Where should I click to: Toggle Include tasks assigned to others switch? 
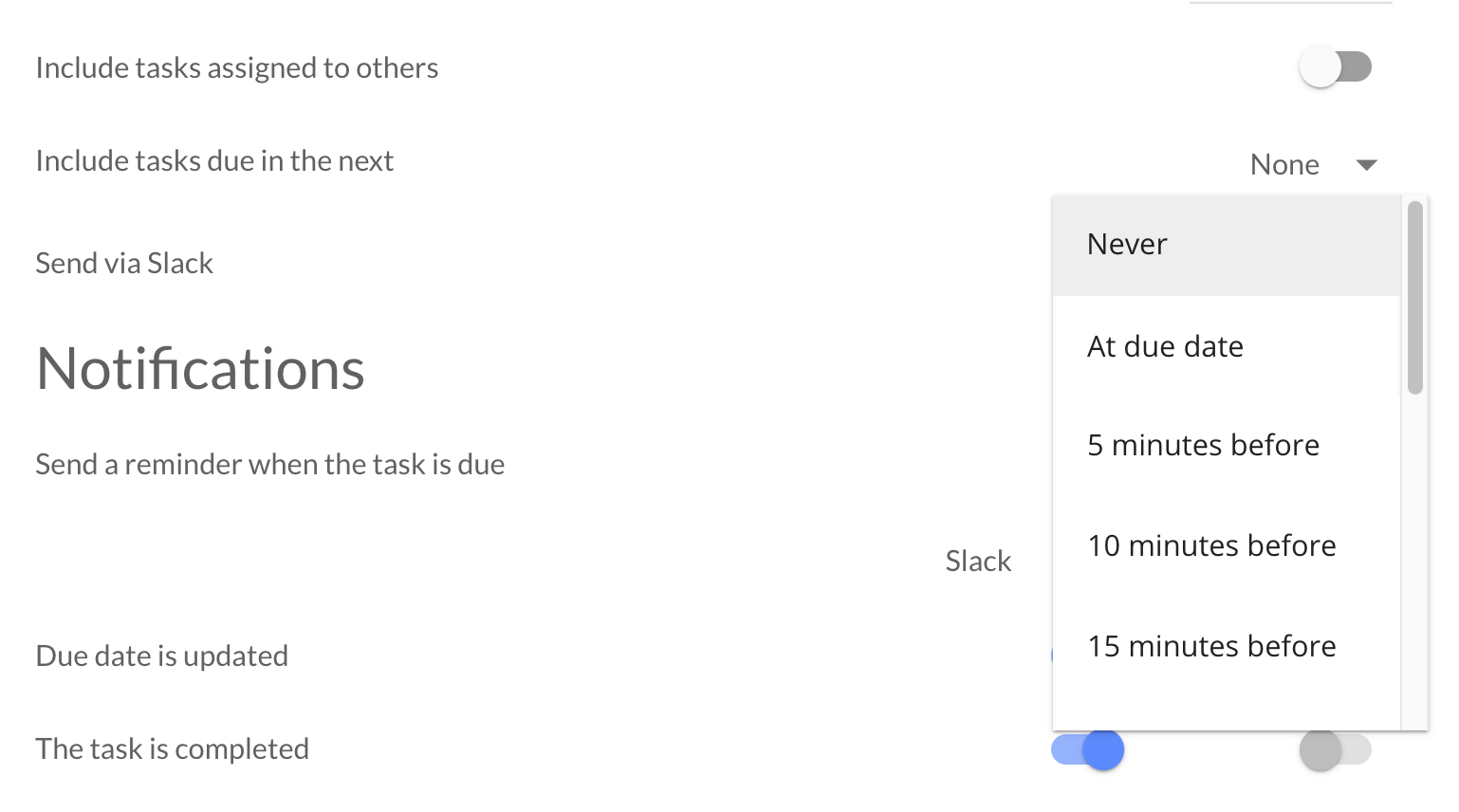(x=1335, y=67)
